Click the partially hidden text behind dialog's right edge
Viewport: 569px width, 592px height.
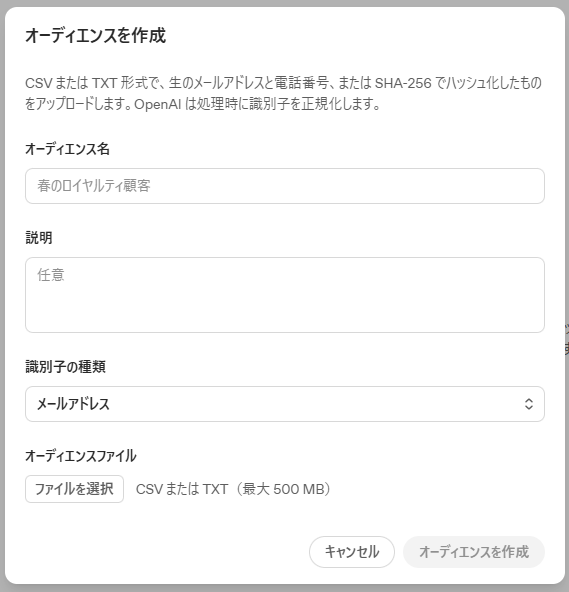point(567,339)
